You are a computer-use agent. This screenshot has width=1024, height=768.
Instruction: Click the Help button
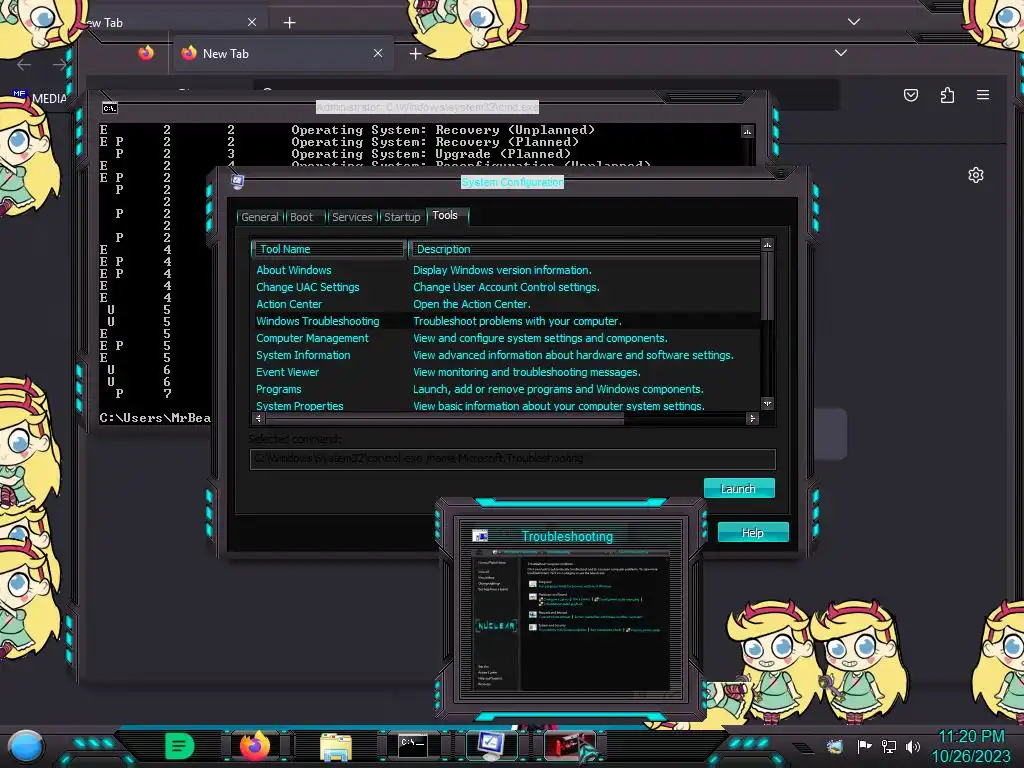coord(752,532)
